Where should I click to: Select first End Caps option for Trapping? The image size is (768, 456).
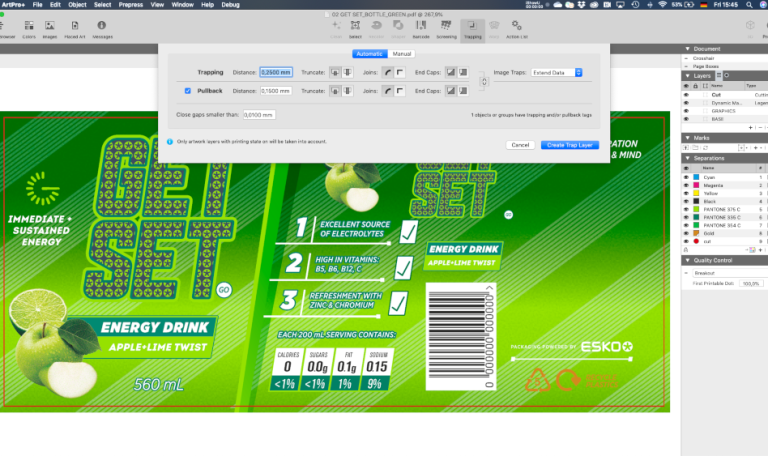451,72
